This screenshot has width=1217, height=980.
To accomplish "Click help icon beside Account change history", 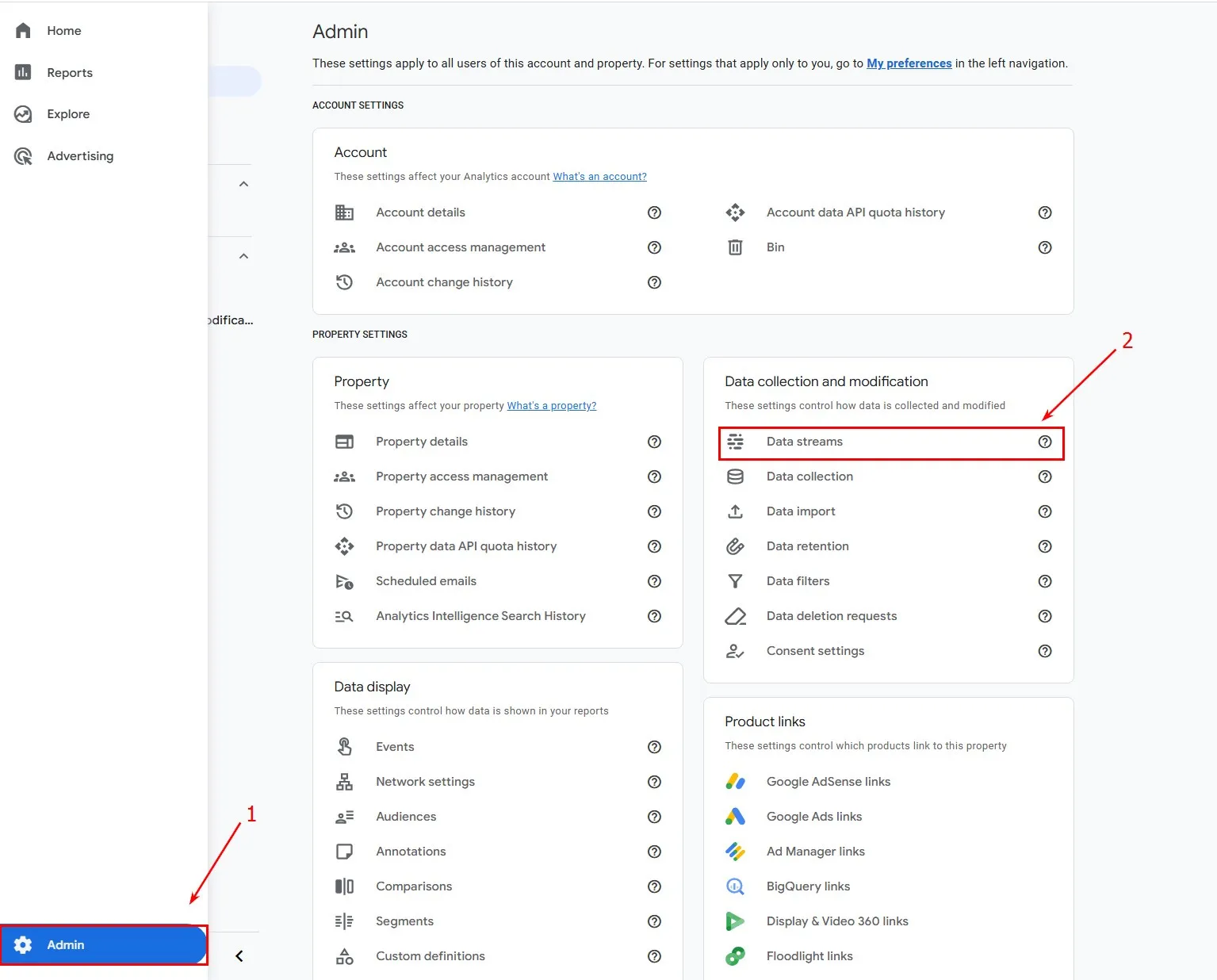I will coord(654,282).
